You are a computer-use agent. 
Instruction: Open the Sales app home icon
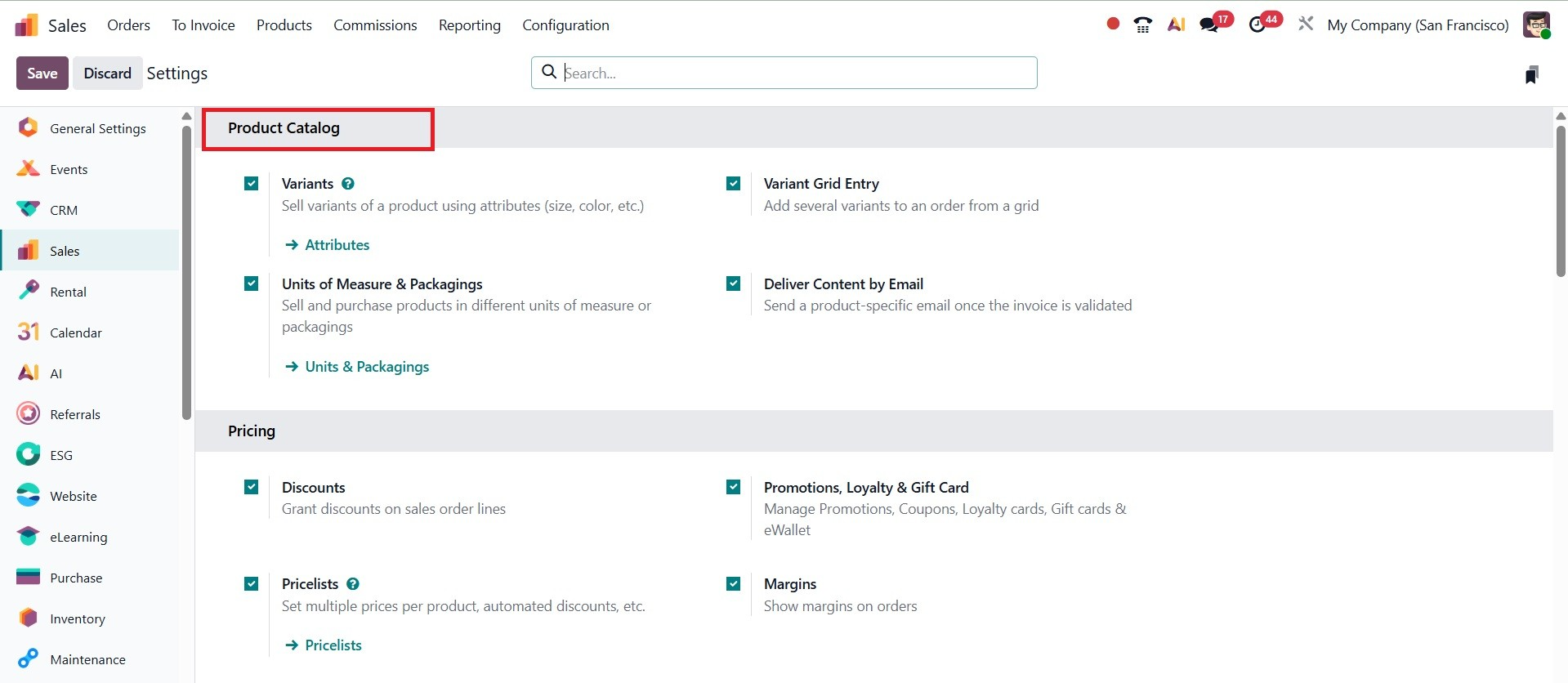point(27,25)
